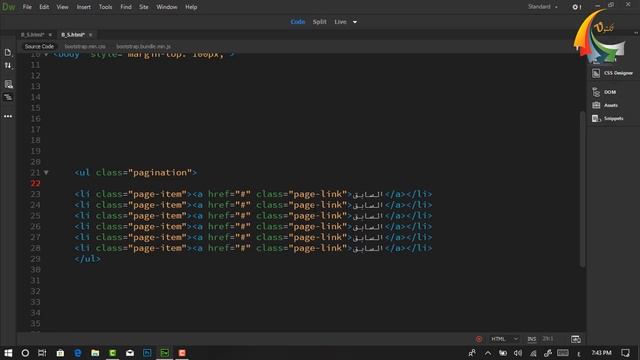Screen dimensions: 640x360
Task: Click the File Management arrows icon
Action: tap(8, 66)
